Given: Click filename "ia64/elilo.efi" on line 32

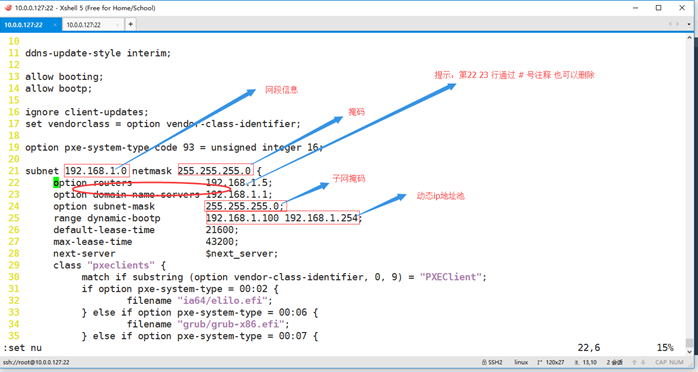Looking at the screenshot, I should point(223,301).
